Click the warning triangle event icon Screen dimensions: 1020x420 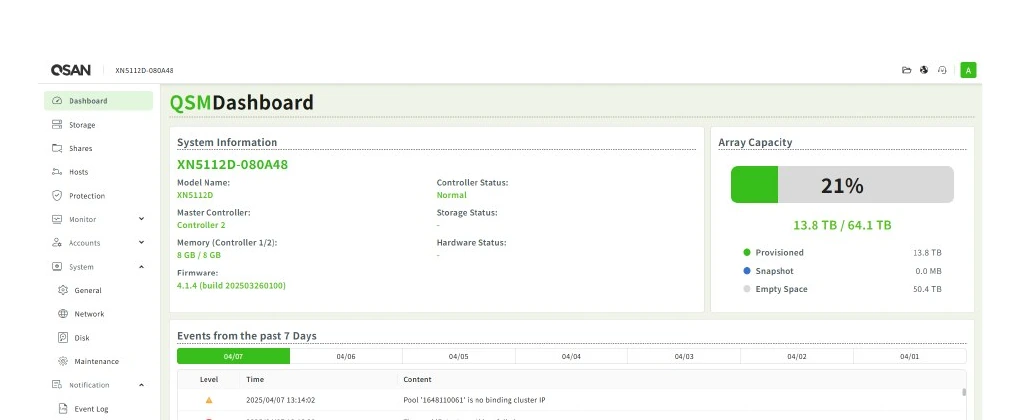(209, 400)
